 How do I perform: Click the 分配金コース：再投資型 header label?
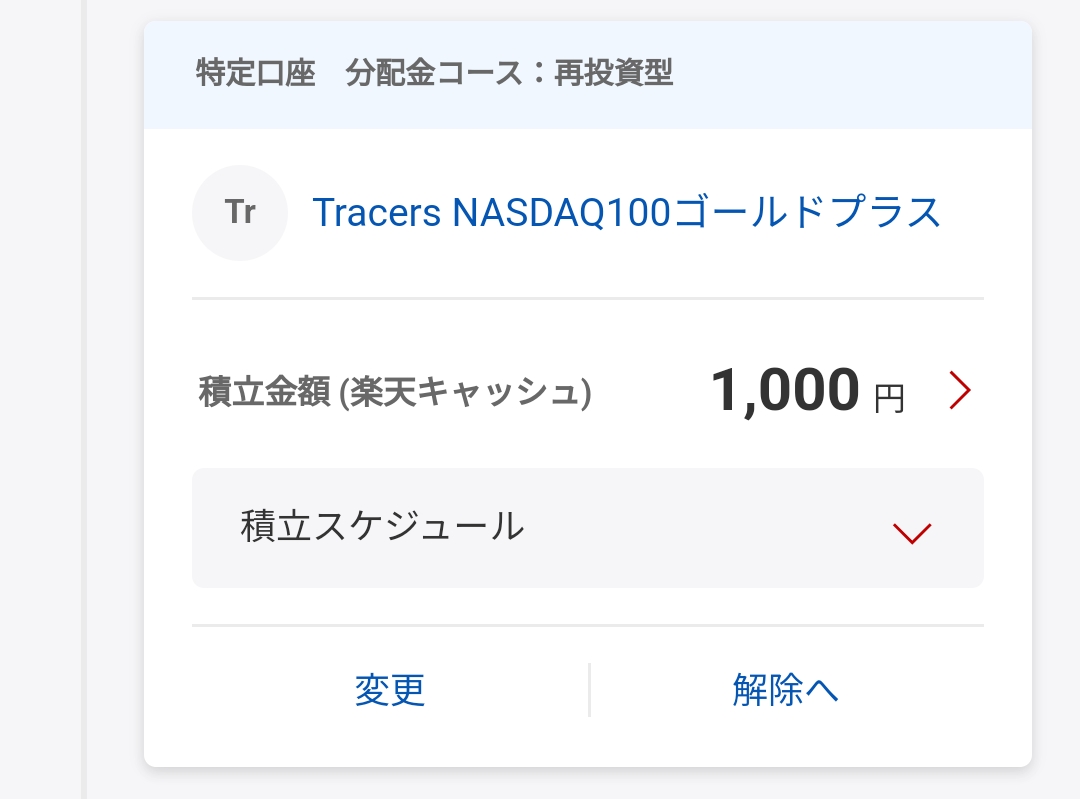coord(509,73)
